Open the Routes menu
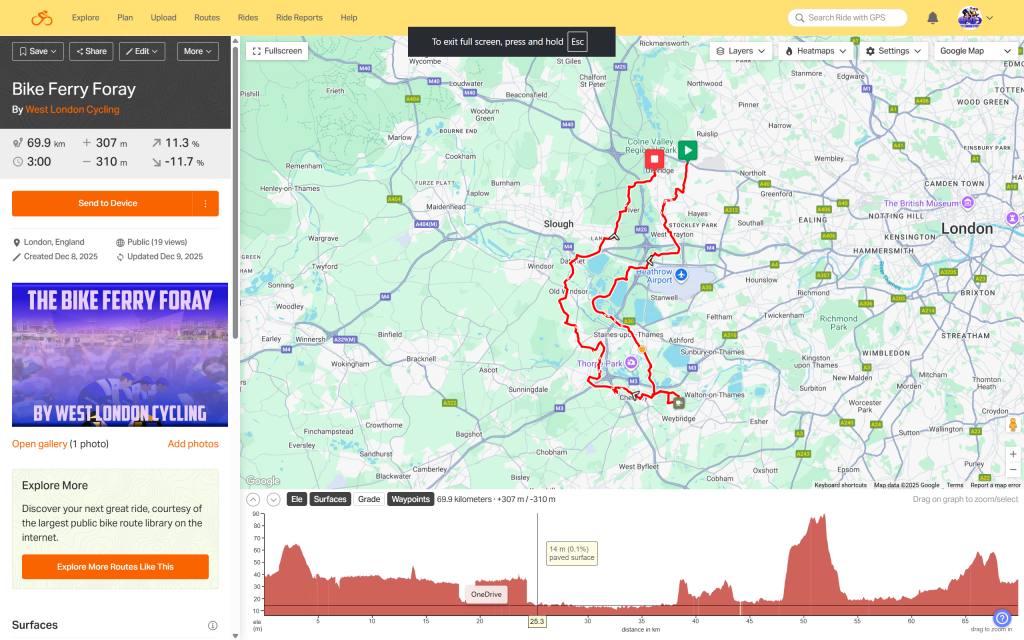The image size is (1024, 640). (207, 18)
